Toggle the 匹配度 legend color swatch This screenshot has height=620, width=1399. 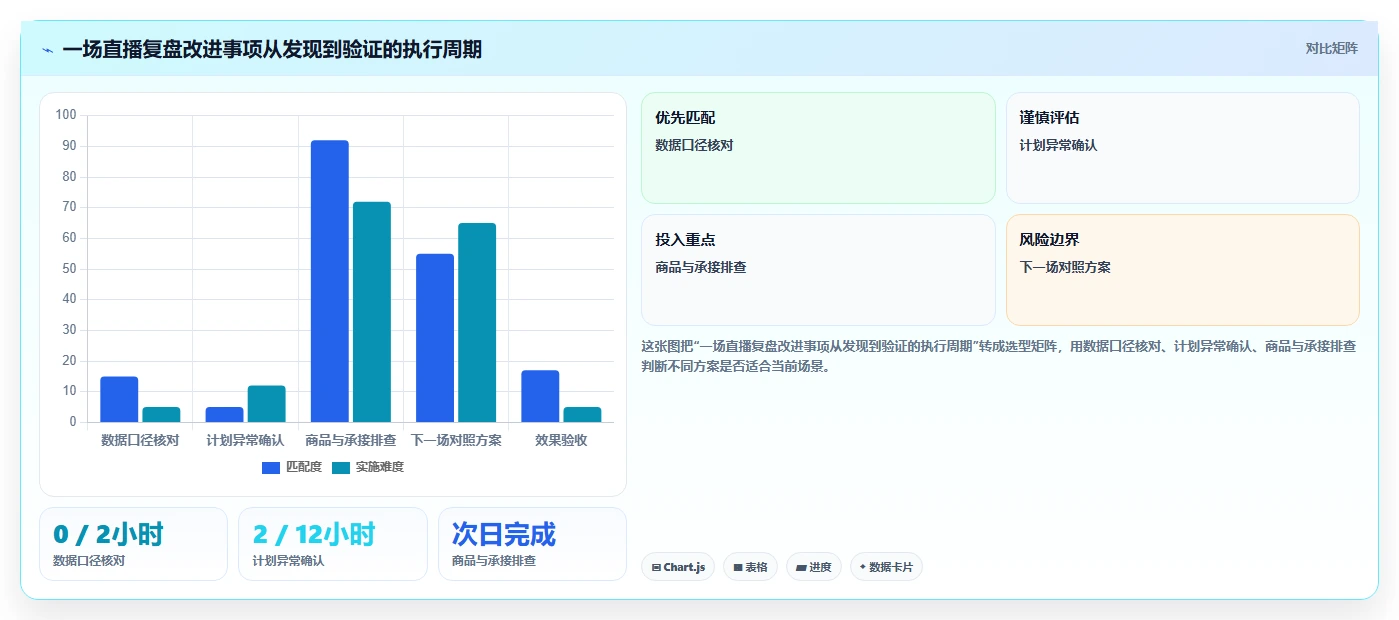click(271, 467)
